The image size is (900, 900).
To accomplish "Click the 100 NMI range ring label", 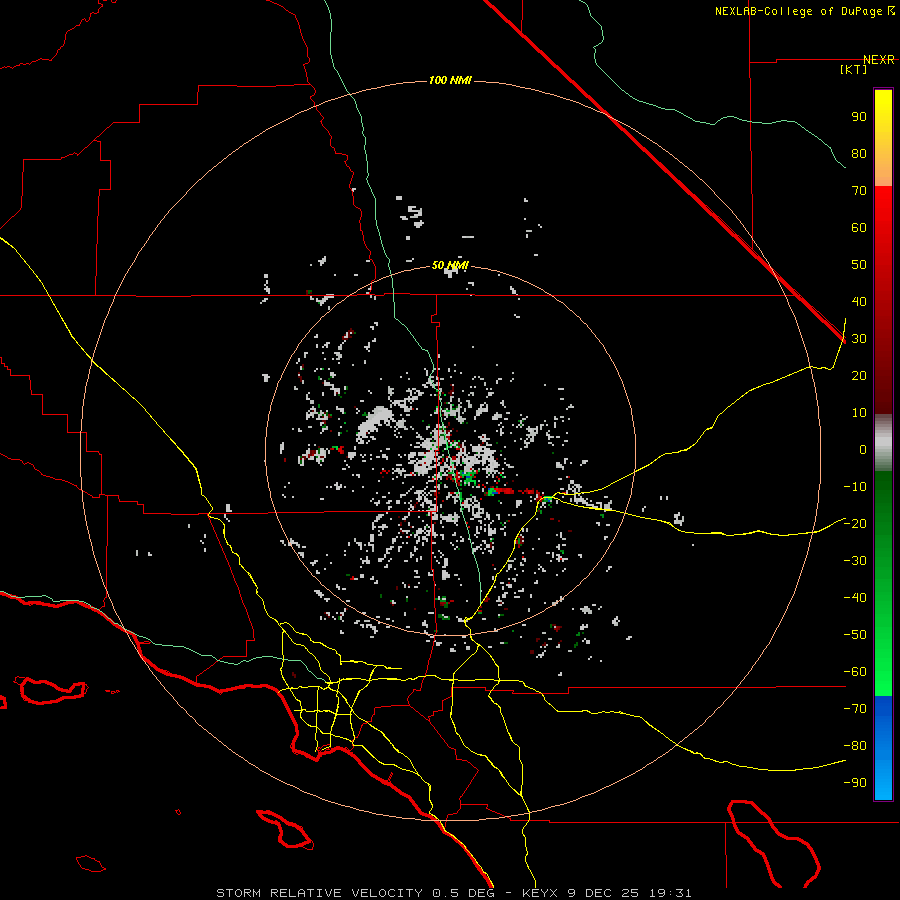I will [x=450, y=80].
